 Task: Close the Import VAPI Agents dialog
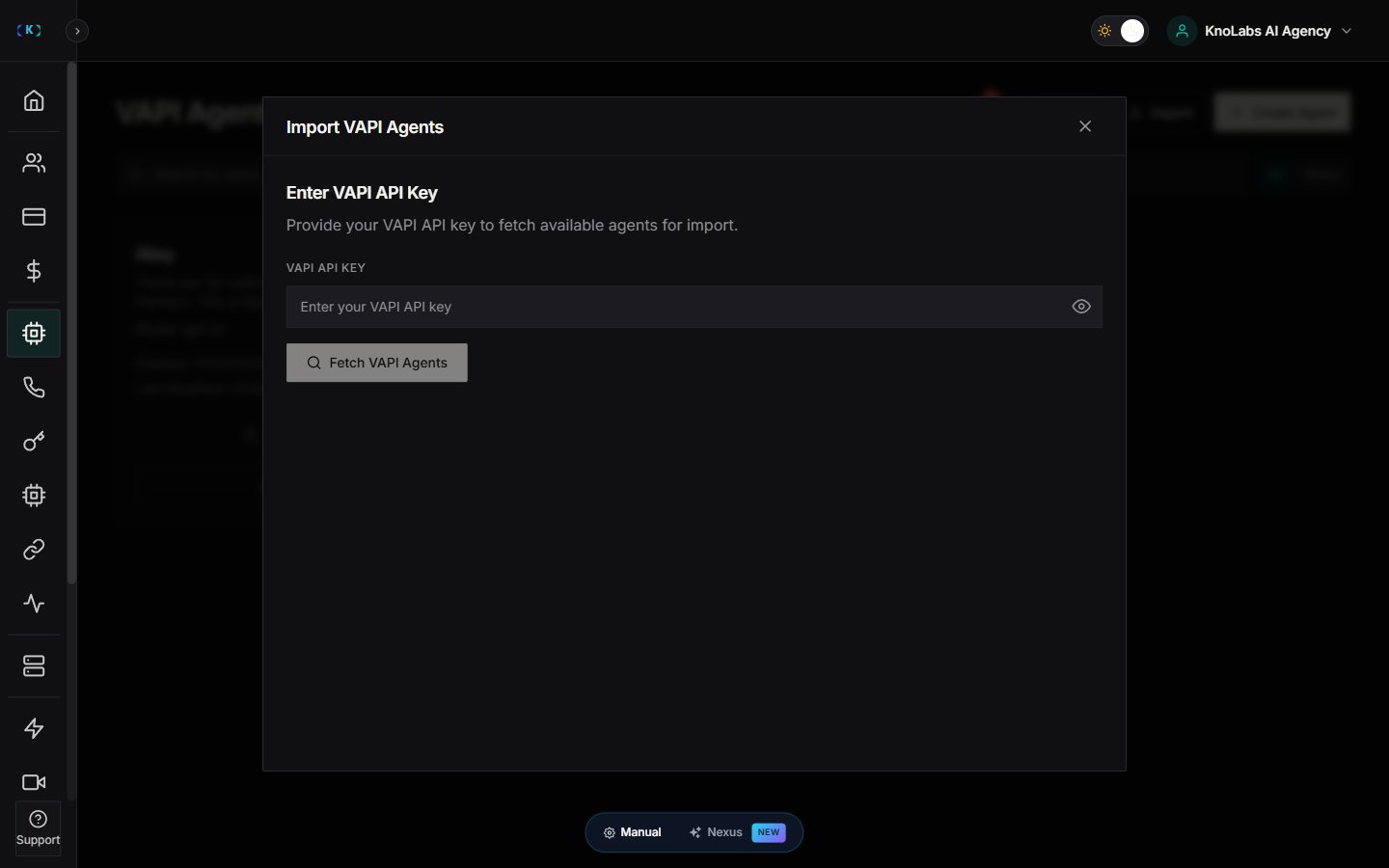[1085, 126]
